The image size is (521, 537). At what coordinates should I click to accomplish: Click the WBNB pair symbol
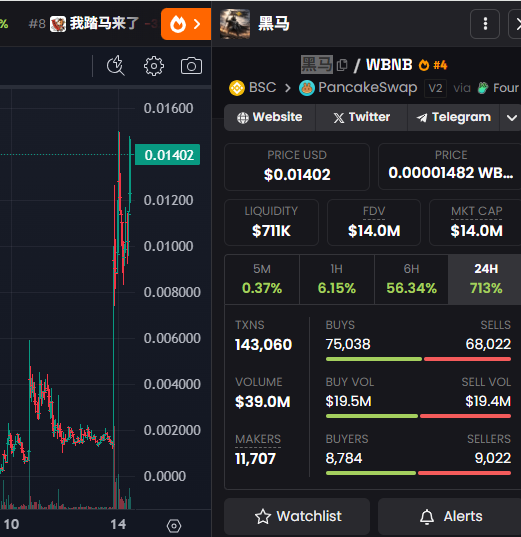[x=389, y=64]
